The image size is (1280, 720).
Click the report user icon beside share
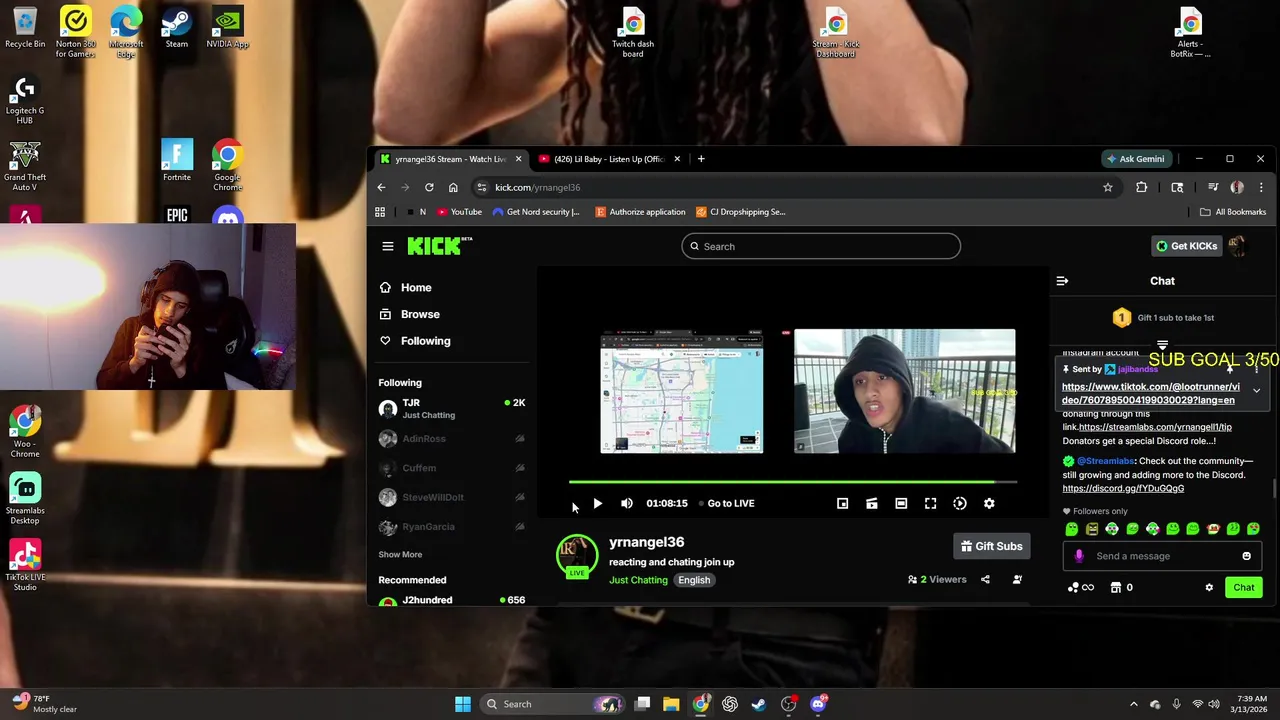click(1017, 579)
